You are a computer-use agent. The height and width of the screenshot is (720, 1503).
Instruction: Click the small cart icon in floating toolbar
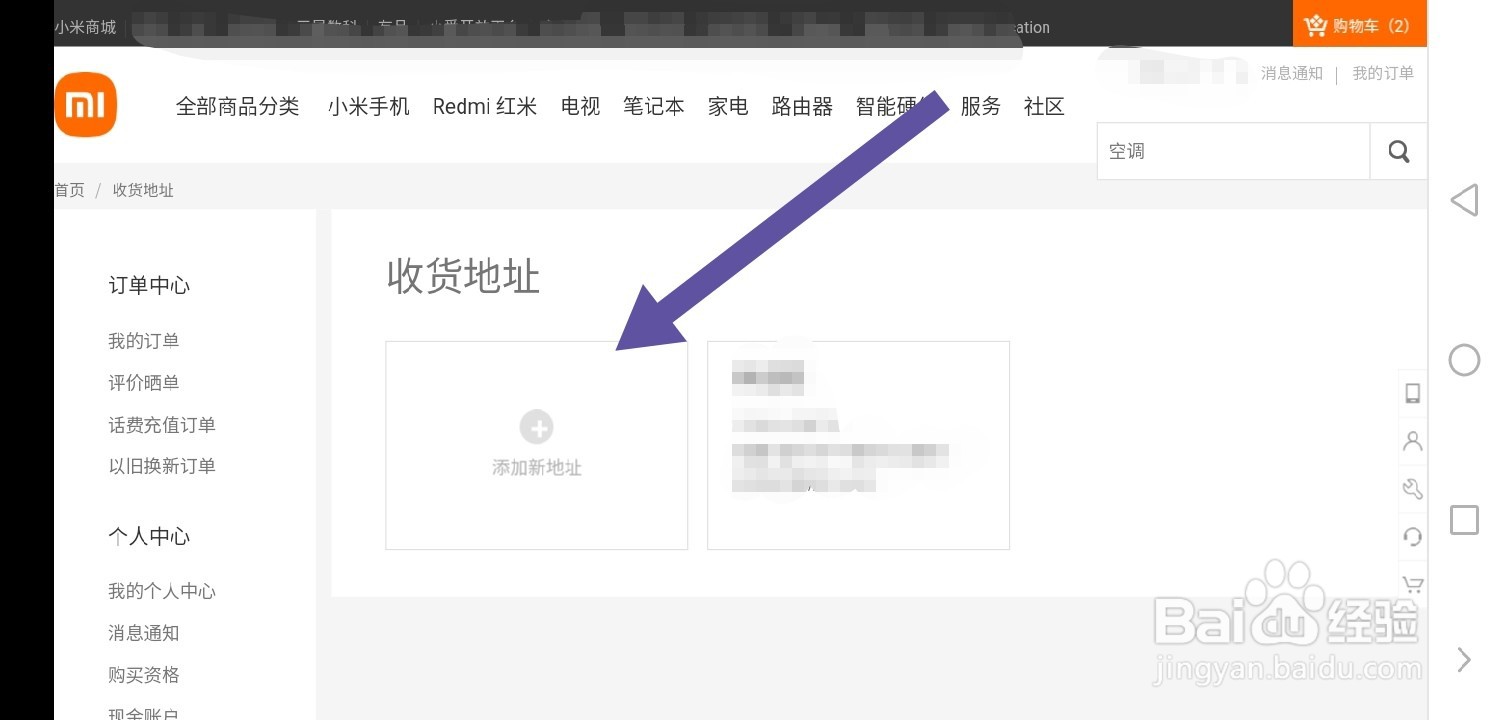tap(1413, 585)
